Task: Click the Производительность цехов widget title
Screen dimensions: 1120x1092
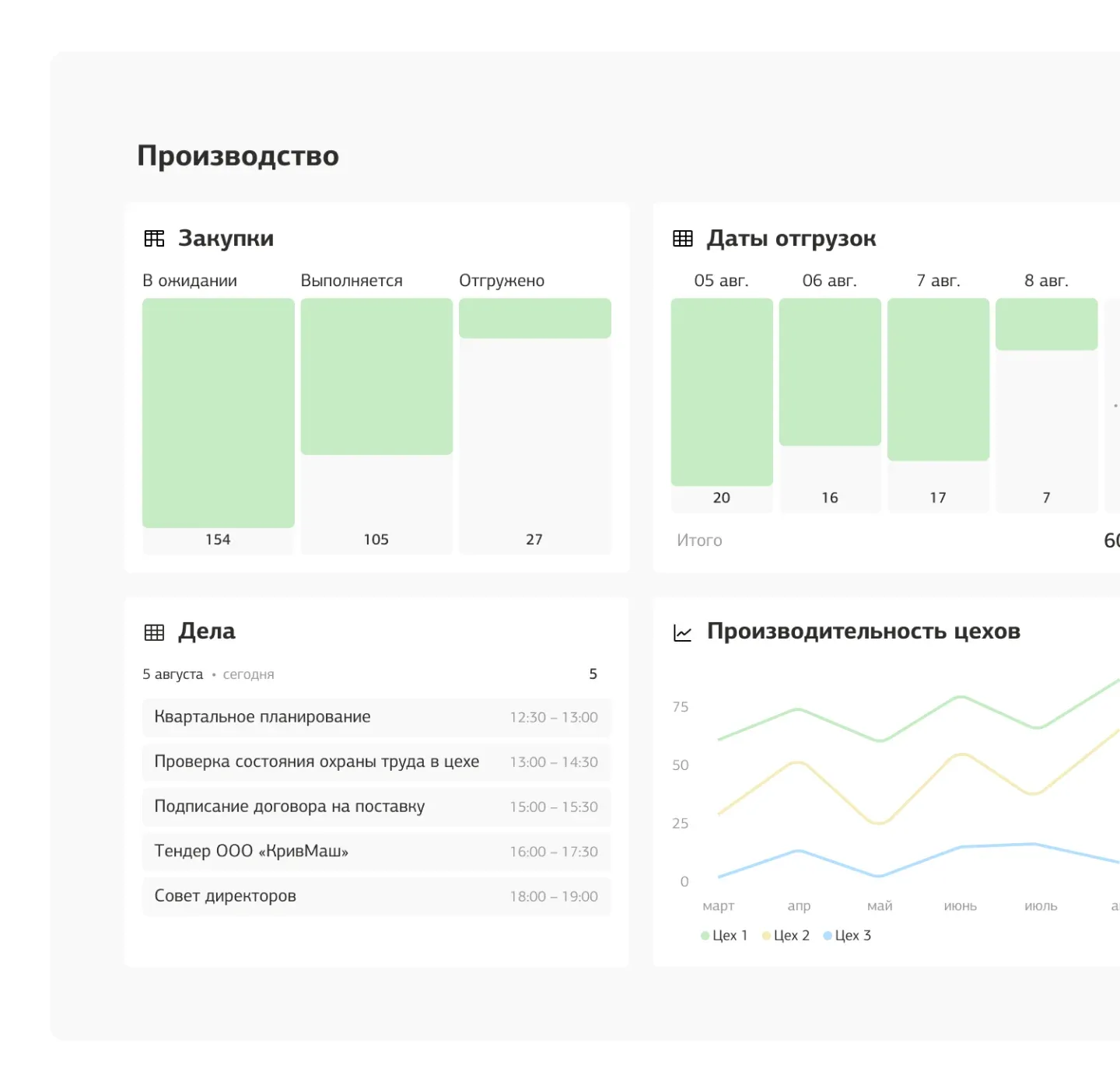Action: coord(863,632)
